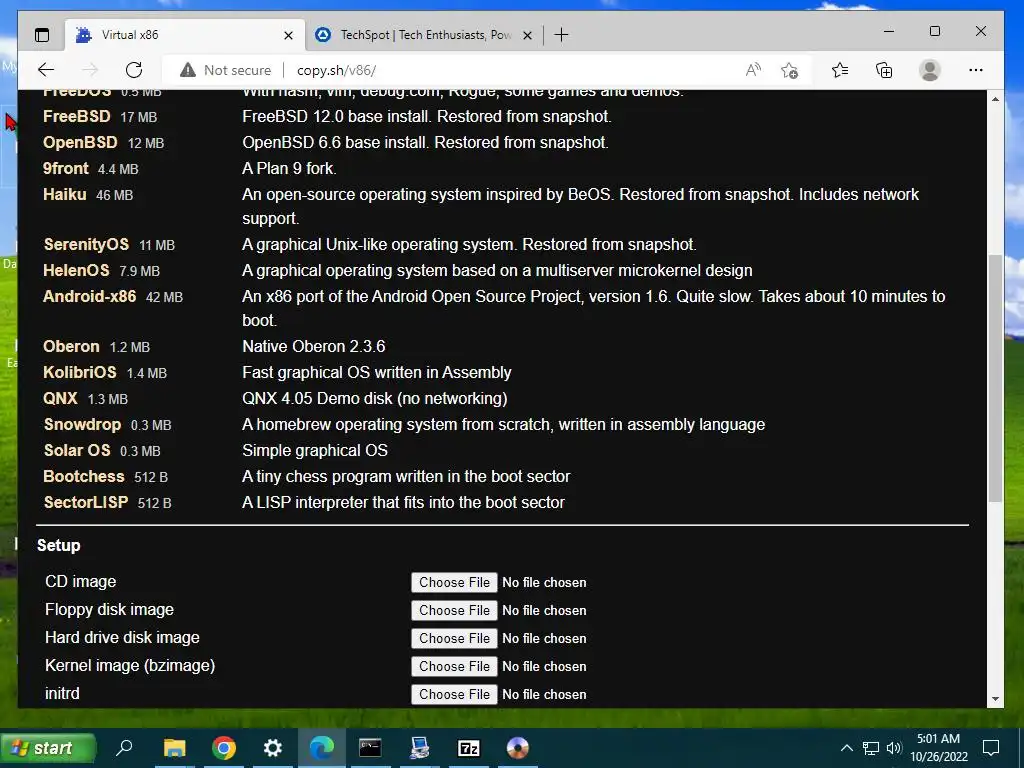Open the Collections icon
Screen dimensions: 1024x768
(884, 70)
